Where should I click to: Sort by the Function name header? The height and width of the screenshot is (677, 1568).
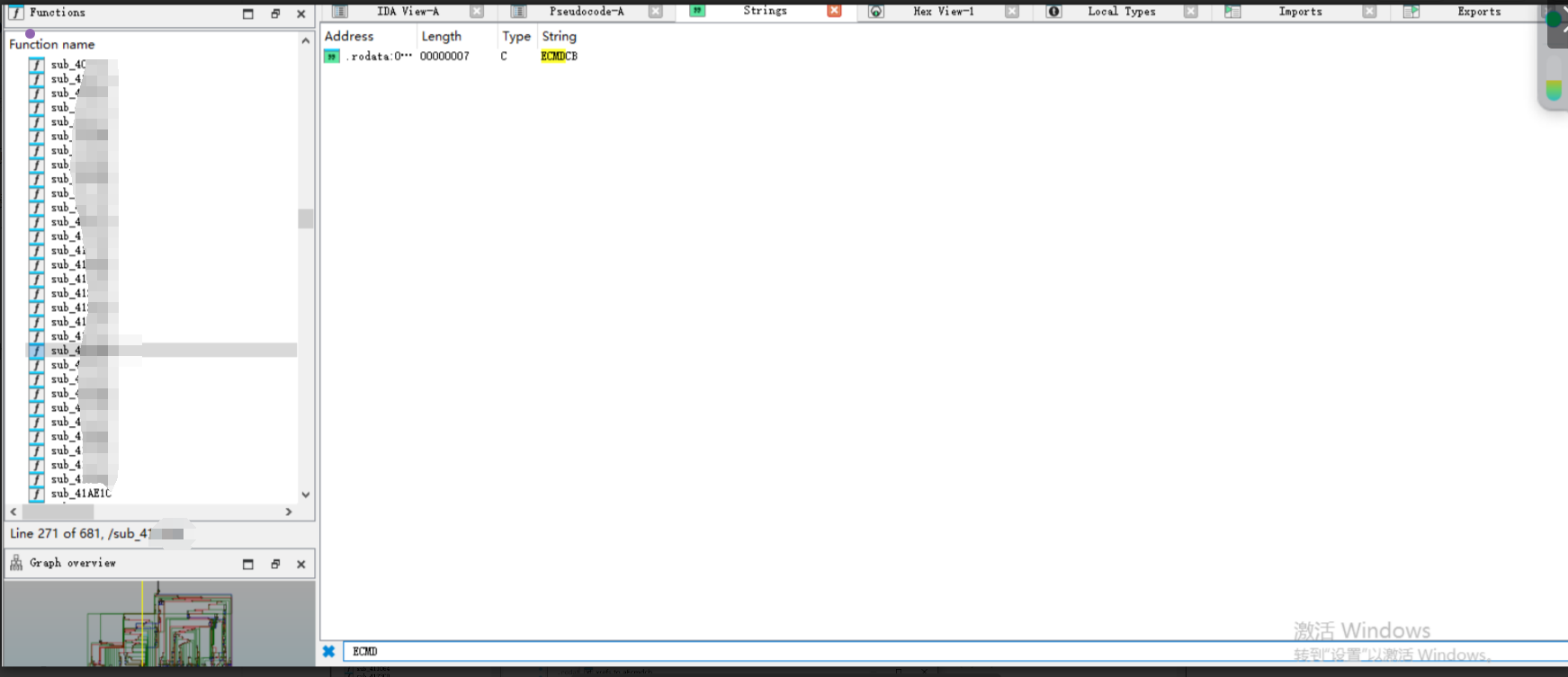click(52, 44)
